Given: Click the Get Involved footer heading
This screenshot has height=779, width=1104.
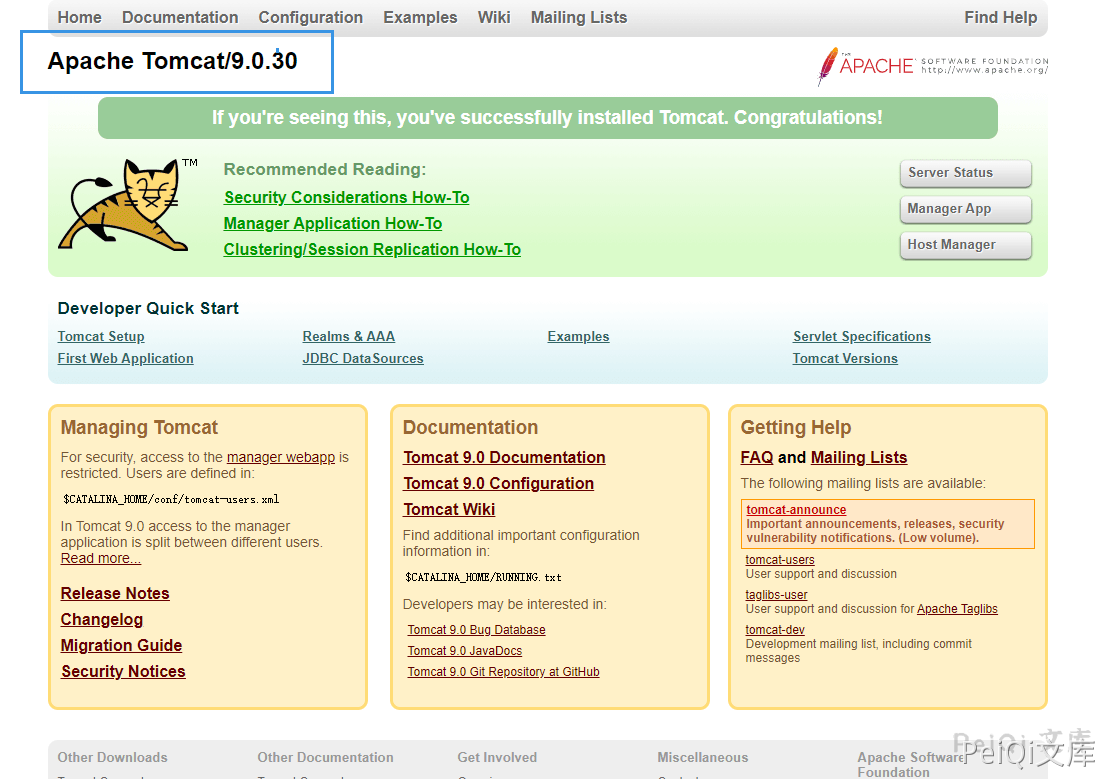Looking at the screenshot, I should pyautogui.click(x=497, y=758).
